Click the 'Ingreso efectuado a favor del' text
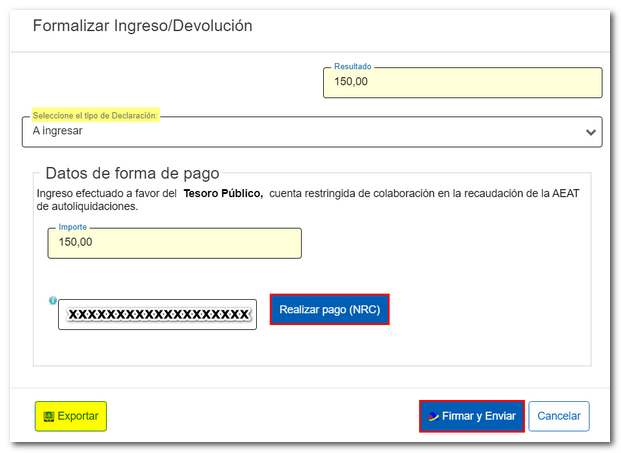 point(106,194)
